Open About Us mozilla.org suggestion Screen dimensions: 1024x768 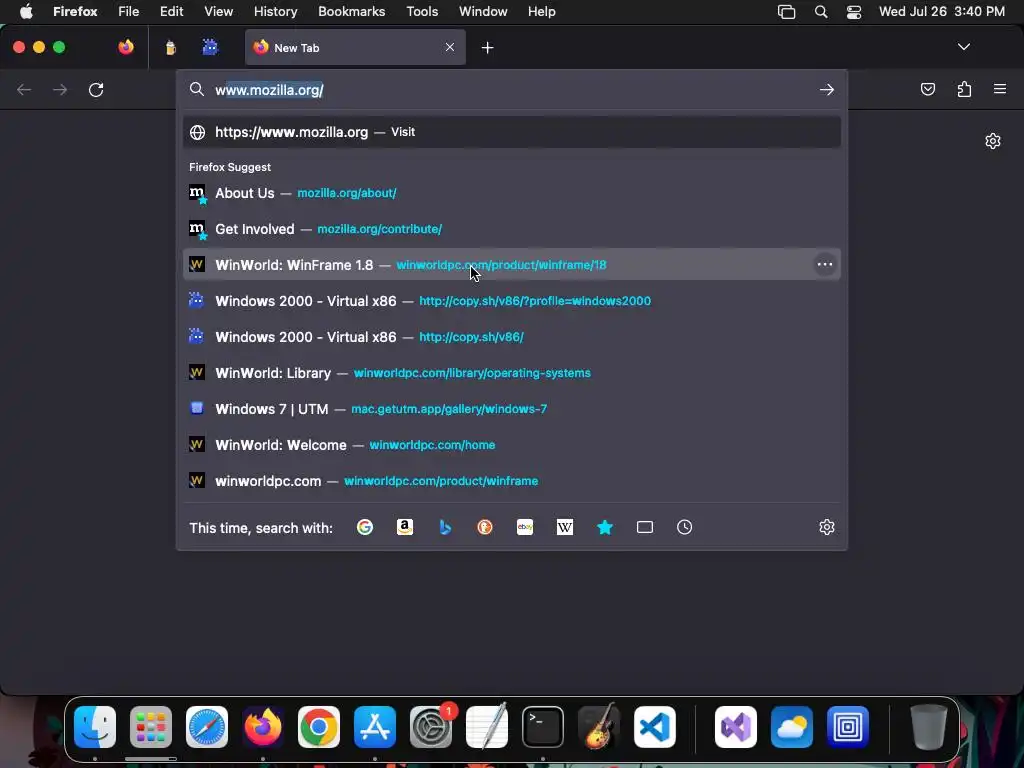click(511, 193)
